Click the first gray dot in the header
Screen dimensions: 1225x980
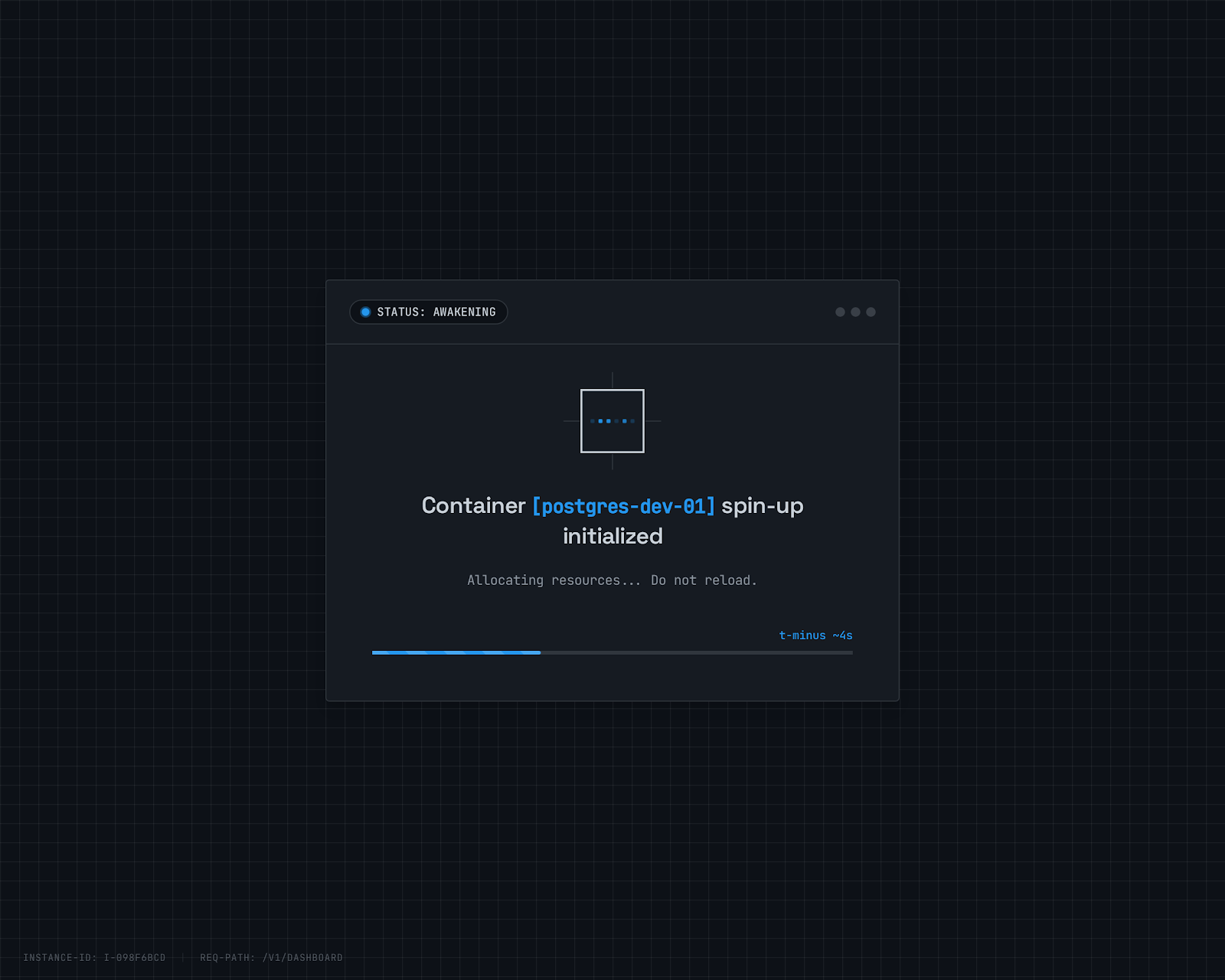point(839,312)
